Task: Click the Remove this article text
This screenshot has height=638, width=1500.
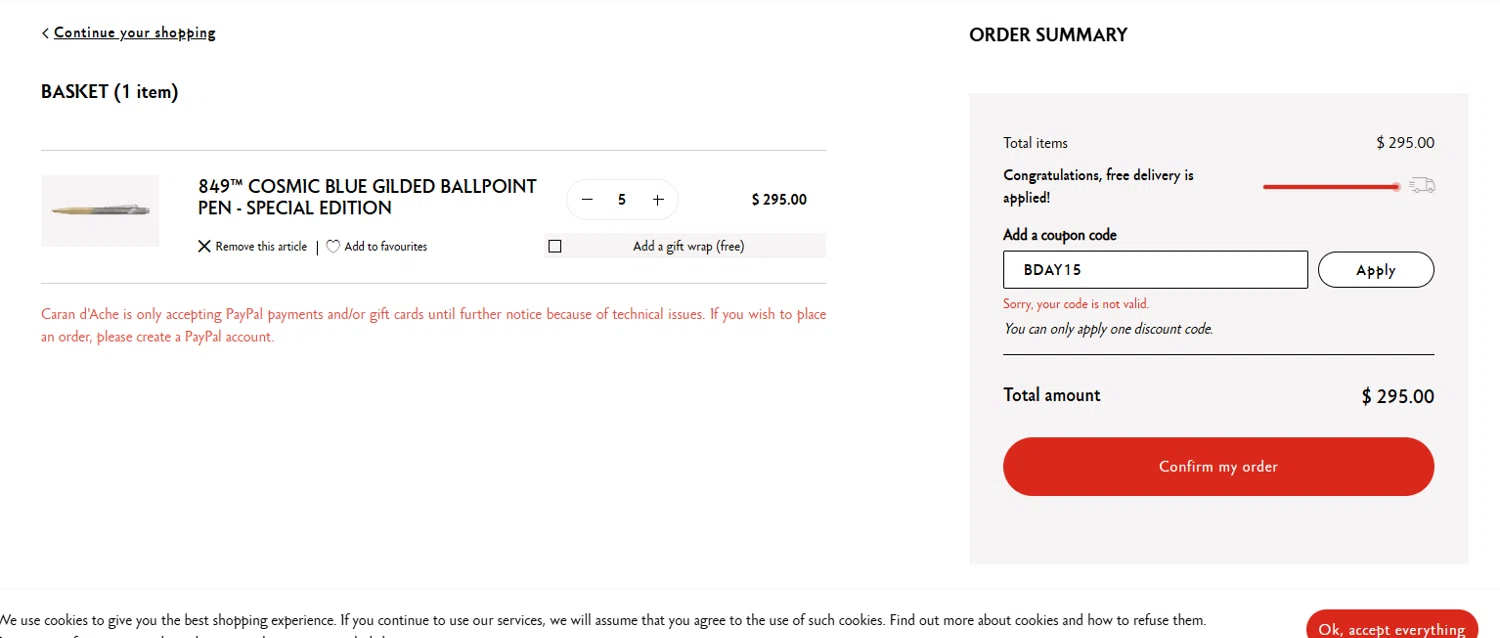Action: coord(261,246)
